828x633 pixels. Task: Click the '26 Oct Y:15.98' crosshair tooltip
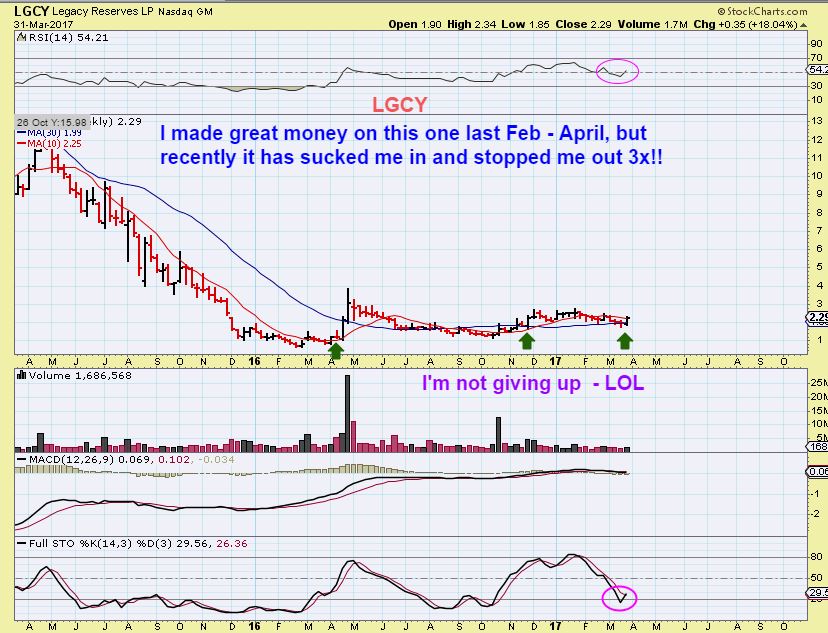[x=52, y=122]
